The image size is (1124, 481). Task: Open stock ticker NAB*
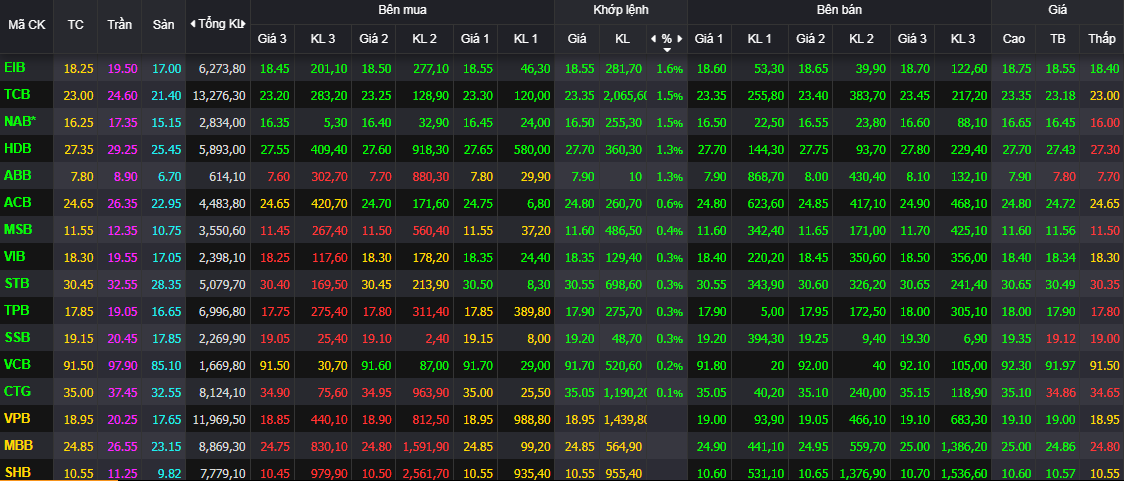click(x=19, y=122)
